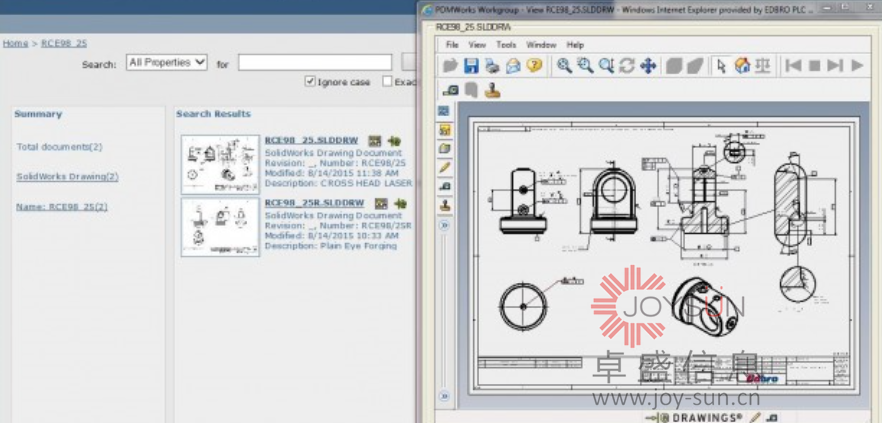Open the RCE98_25.SLDDRW result link
882x423 pixels.
tap(311, 141)
